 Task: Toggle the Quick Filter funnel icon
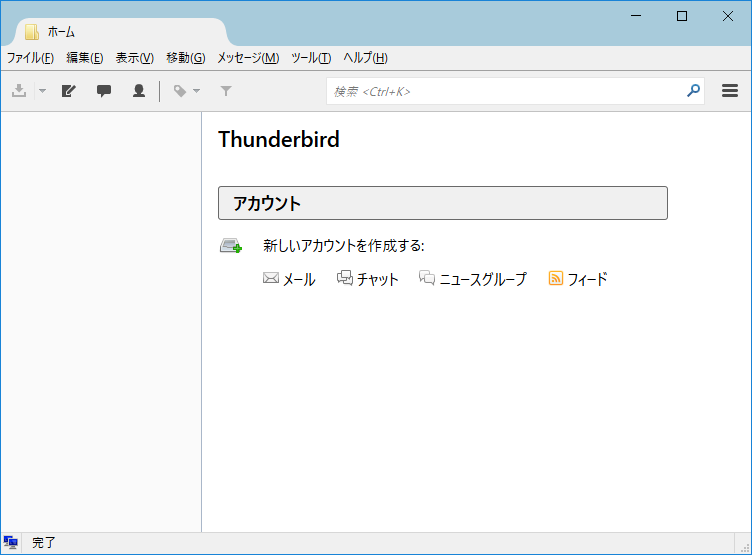point(226,91)
